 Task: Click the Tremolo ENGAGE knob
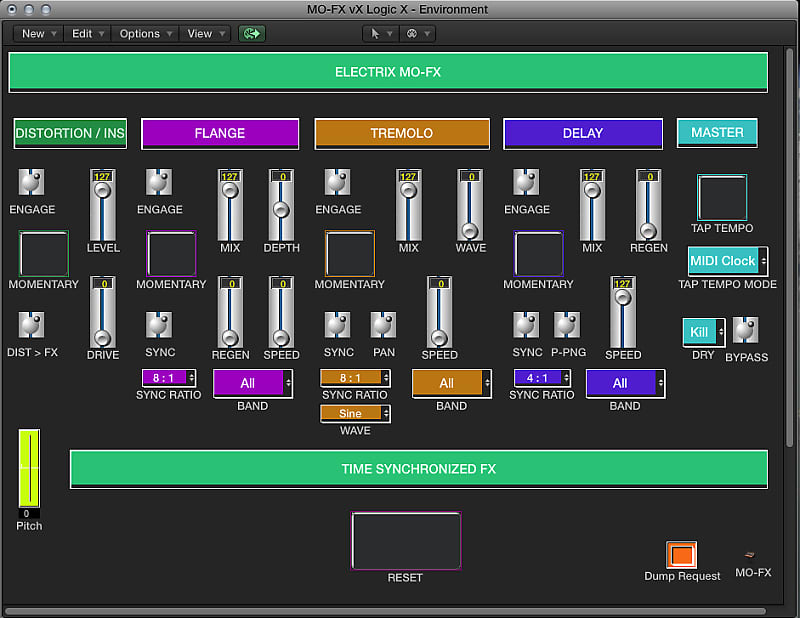coord(336,184)
